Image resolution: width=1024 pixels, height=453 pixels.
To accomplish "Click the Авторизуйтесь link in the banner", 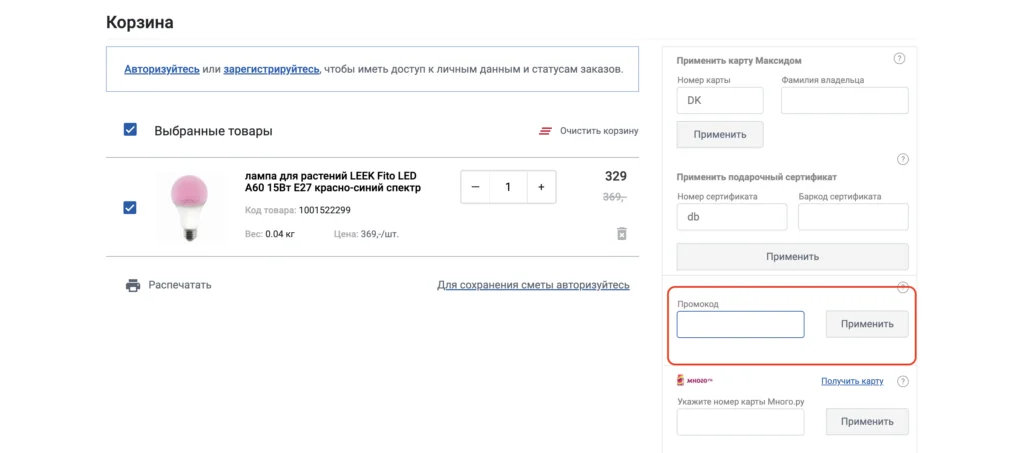I will point(161,69).
